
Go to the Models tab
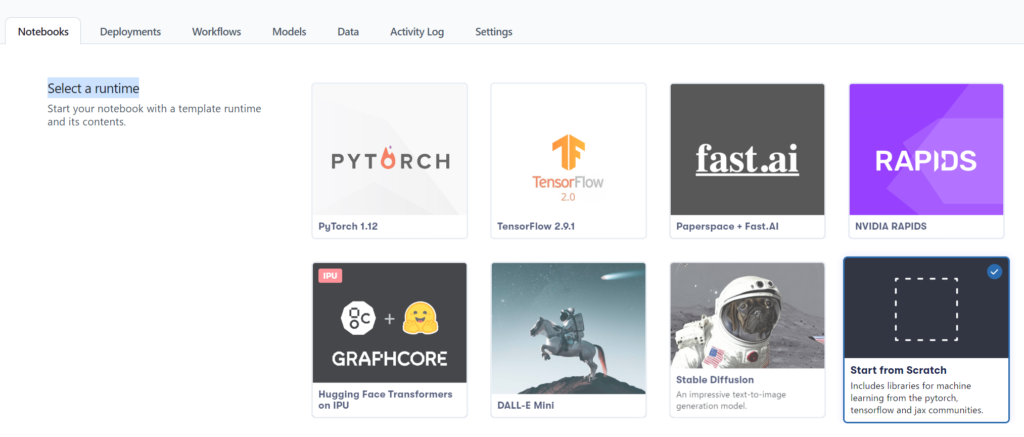289,31
